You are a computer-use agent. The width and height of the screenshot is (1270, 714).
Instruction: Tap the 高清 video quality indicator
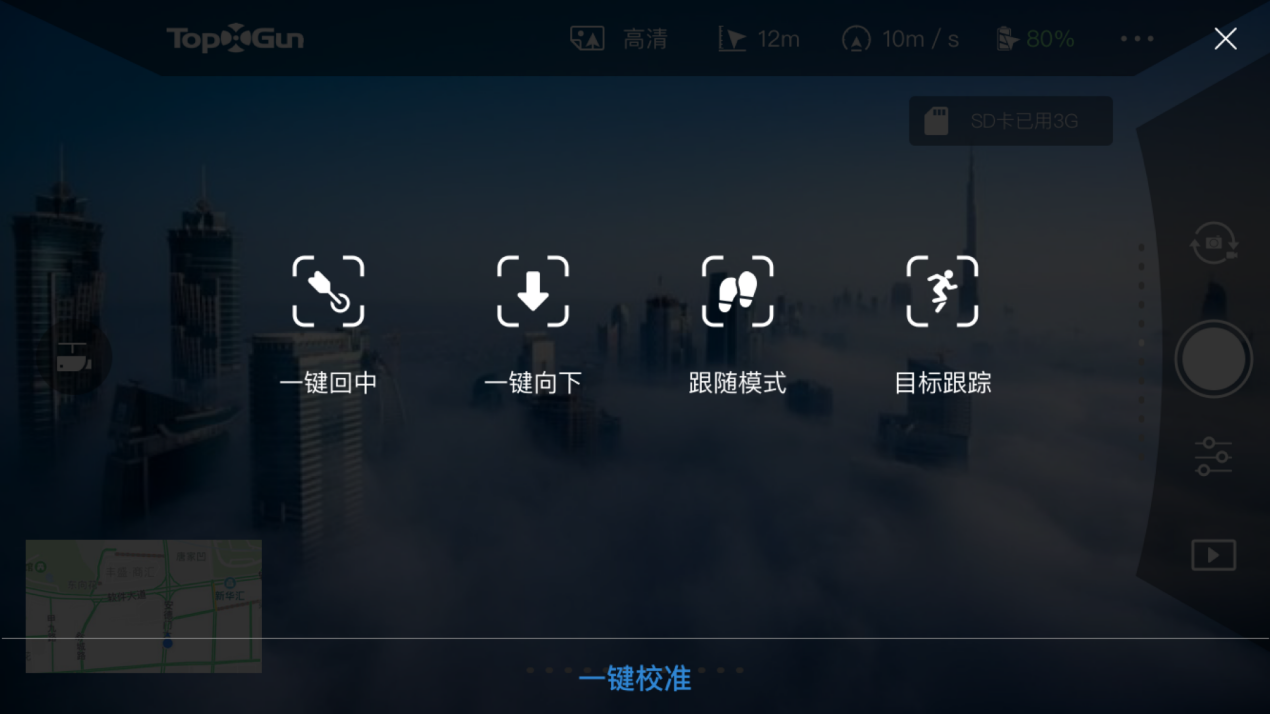pyautogui.click(x=618, y=39)
